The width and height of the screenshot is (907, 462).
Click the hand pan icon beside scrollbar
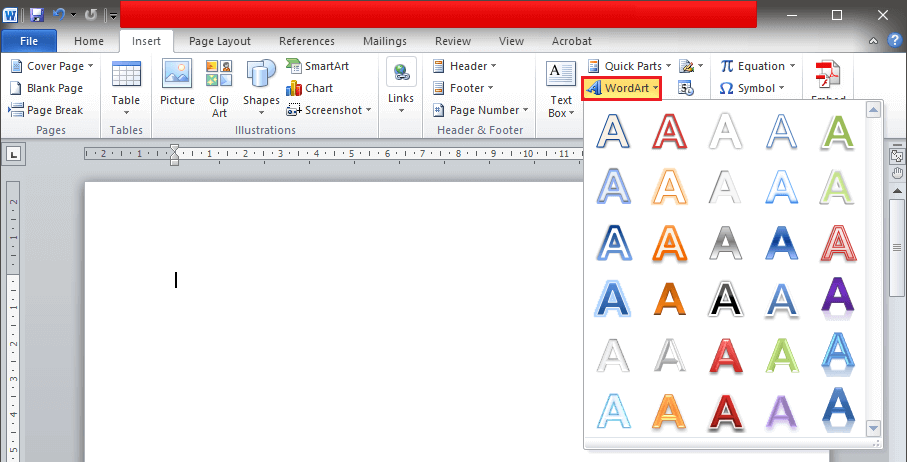click(x=897, y=173)
